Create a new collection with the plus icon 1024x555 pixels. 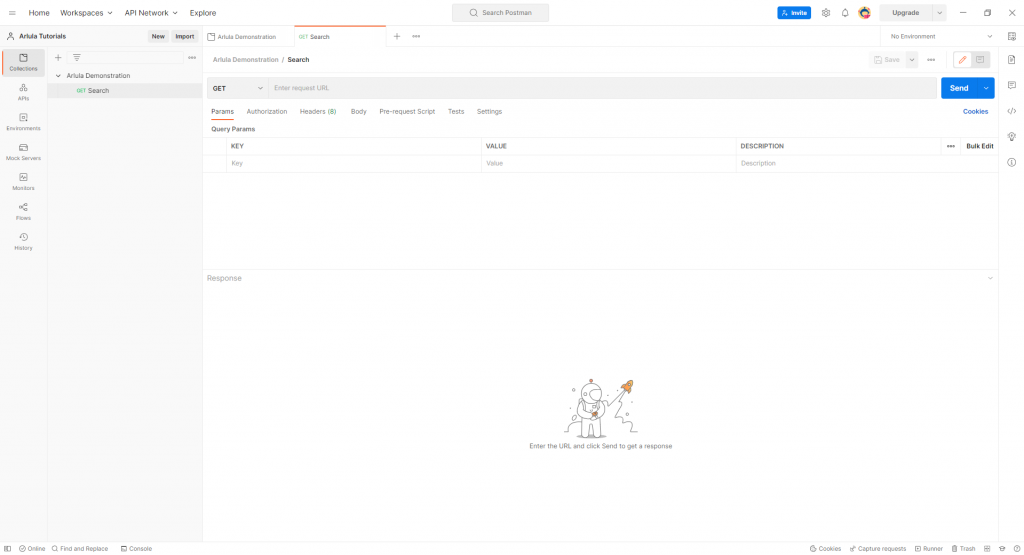click(58, 57)
